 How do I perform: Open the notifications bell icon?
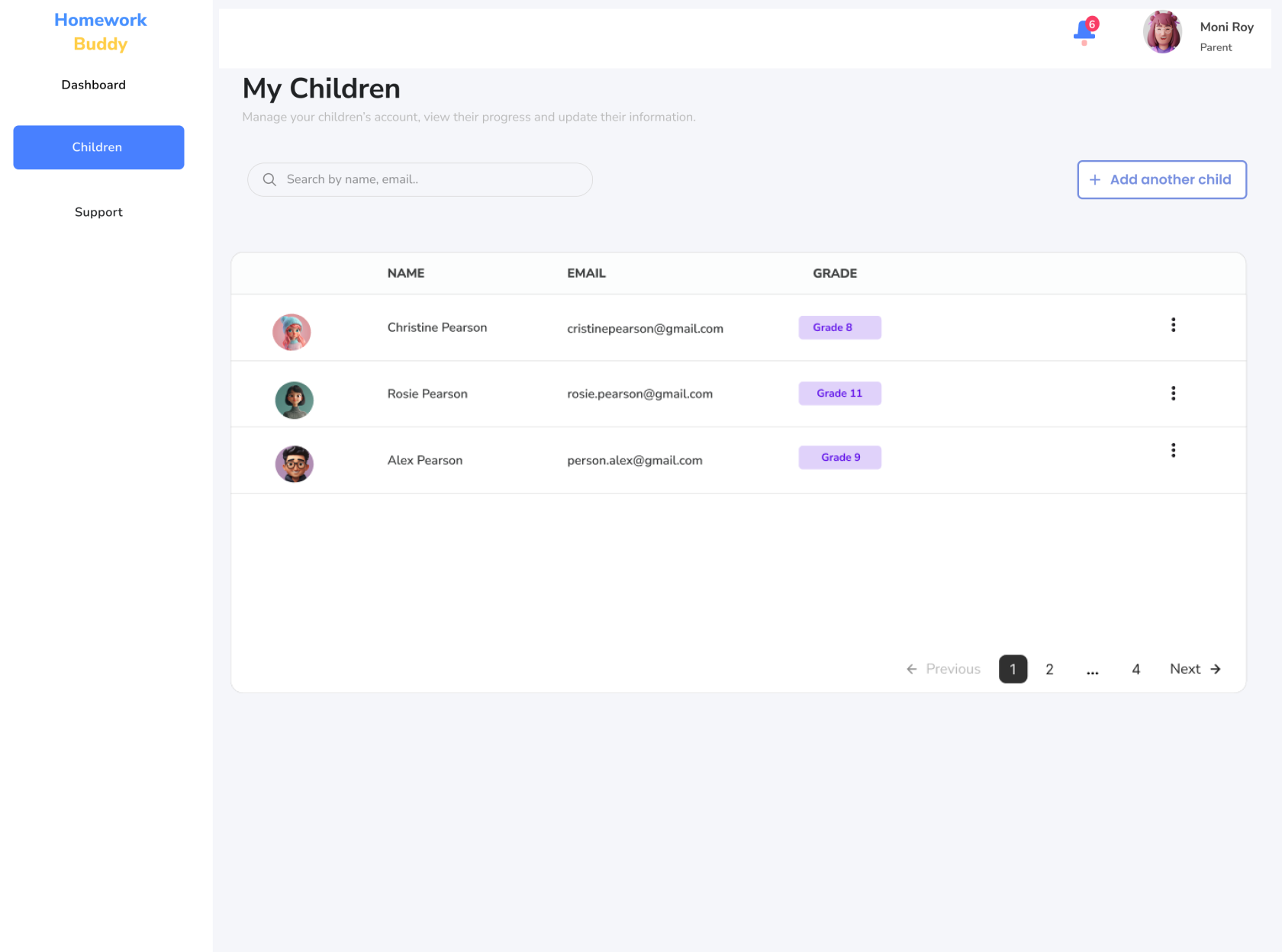click(1084, 32)
